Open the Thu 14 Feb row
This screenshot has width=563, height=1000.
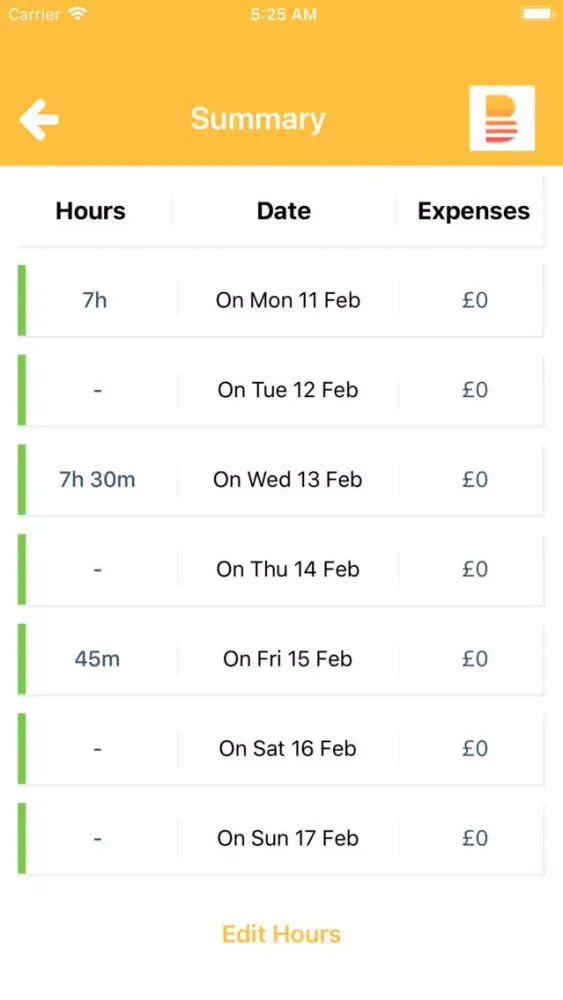[281, 569]
